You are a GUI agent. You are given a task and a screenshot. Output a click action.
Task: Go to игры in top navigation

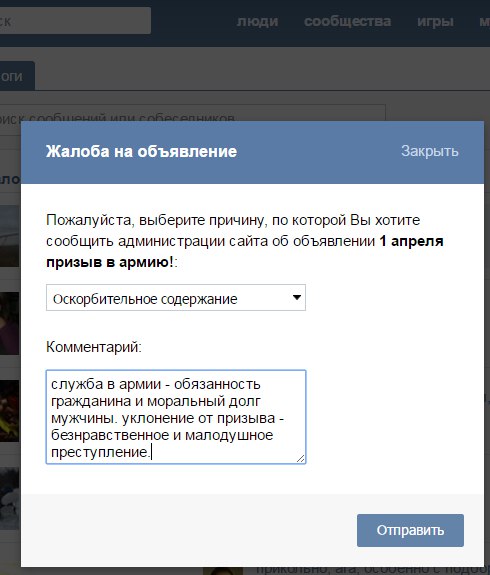click(x=435, y=21)
